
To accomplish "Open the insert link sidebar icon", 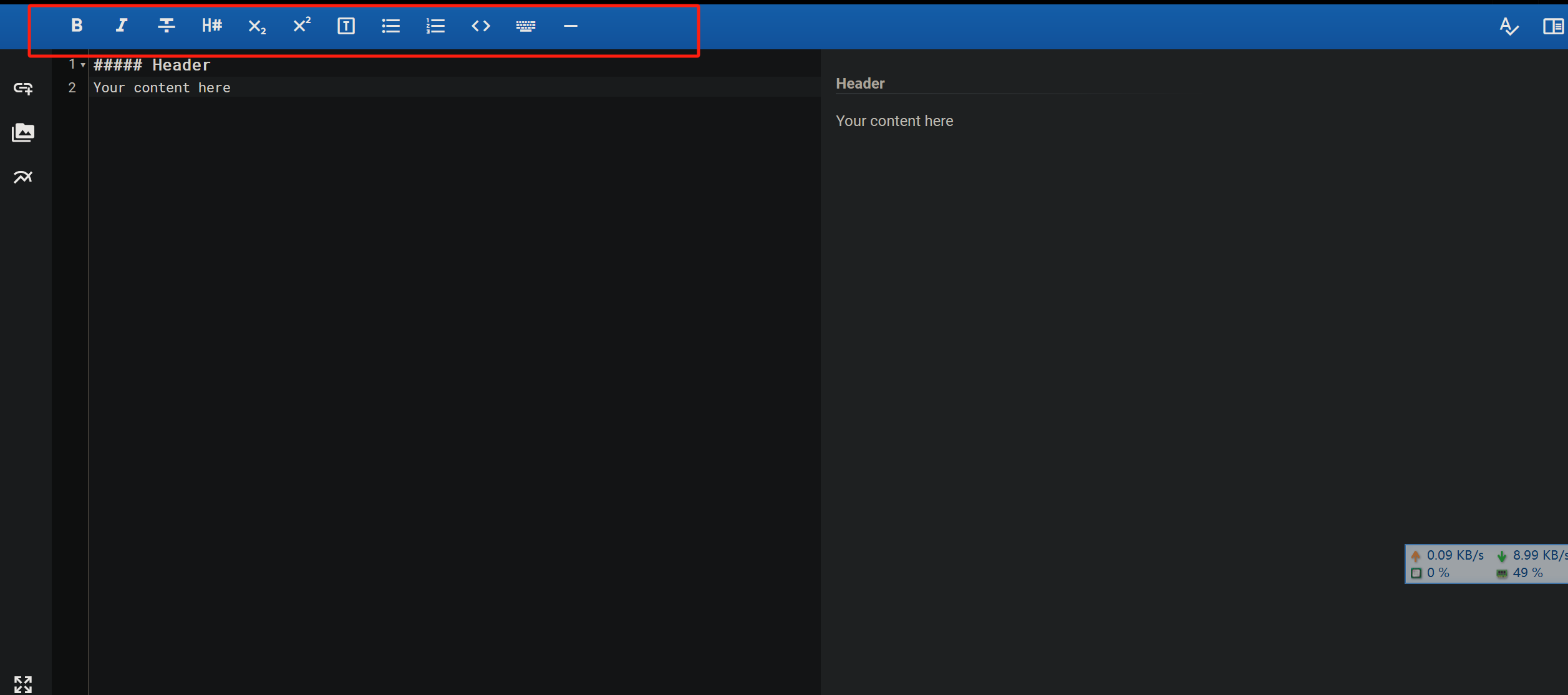I will (x=23, y=89).
